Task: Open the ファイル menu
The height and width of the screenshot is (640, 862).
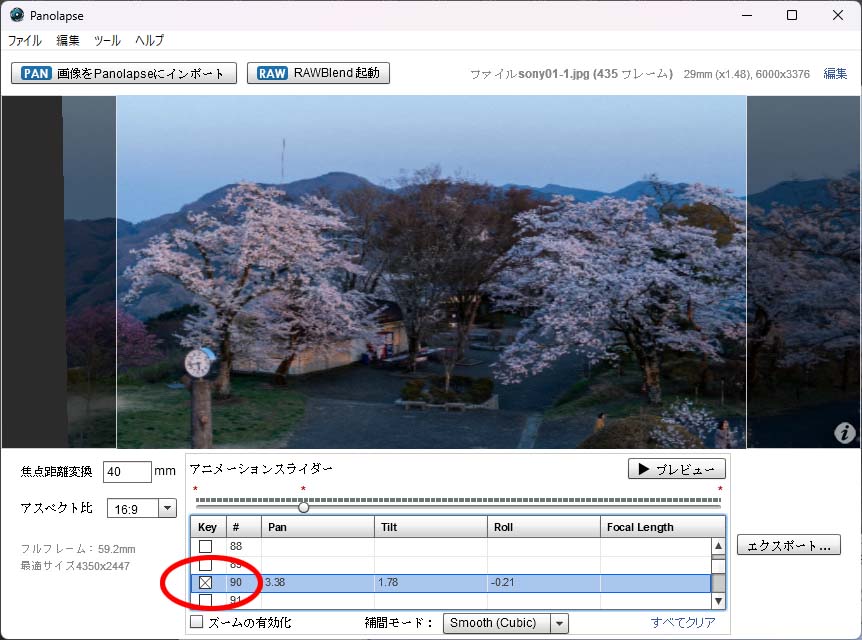Action: click(x=25, y=41)
